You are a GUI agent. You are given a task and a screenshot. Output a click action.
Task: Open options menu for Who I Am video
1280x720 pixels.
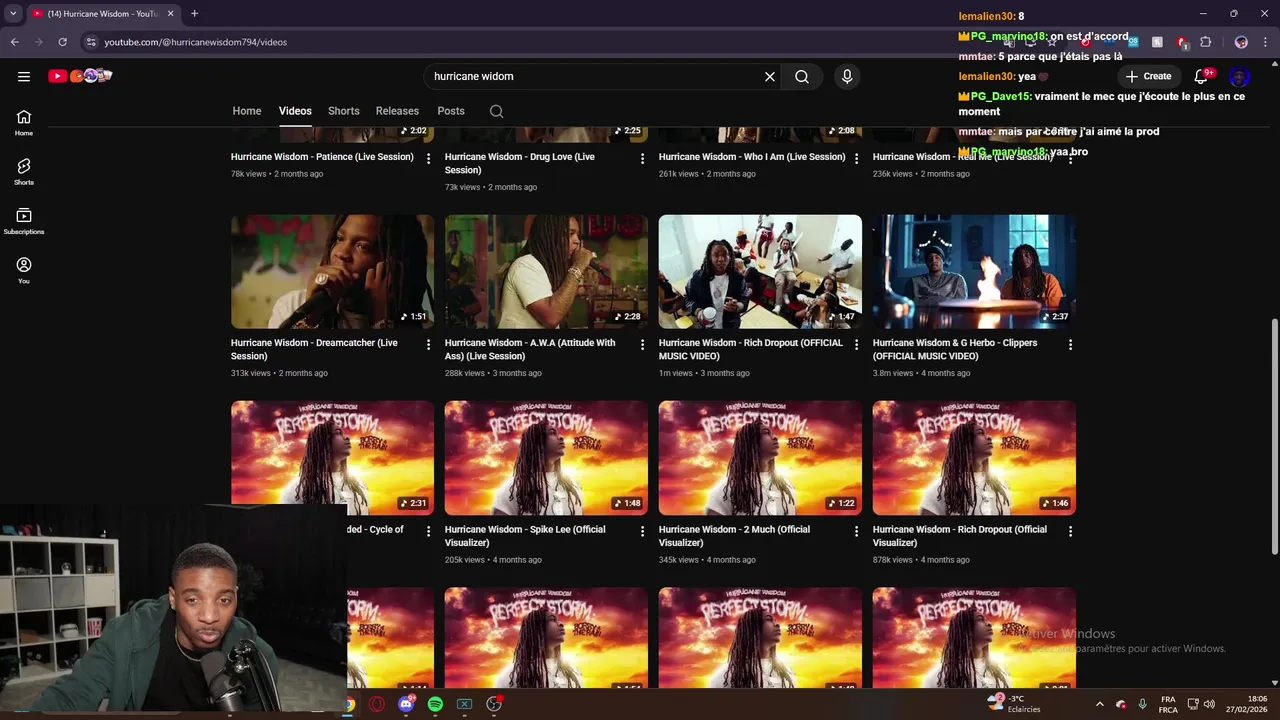point(856,159)
